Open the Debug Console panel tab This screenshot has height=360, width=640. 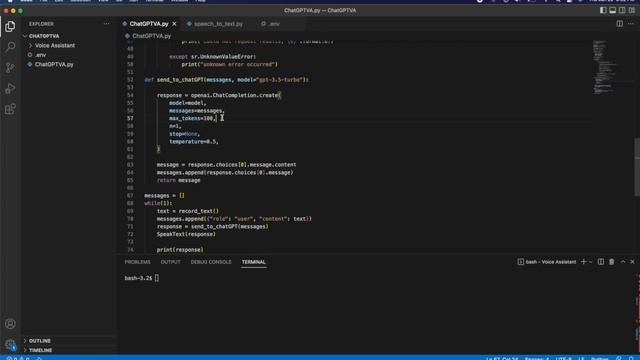pos(211,262)
